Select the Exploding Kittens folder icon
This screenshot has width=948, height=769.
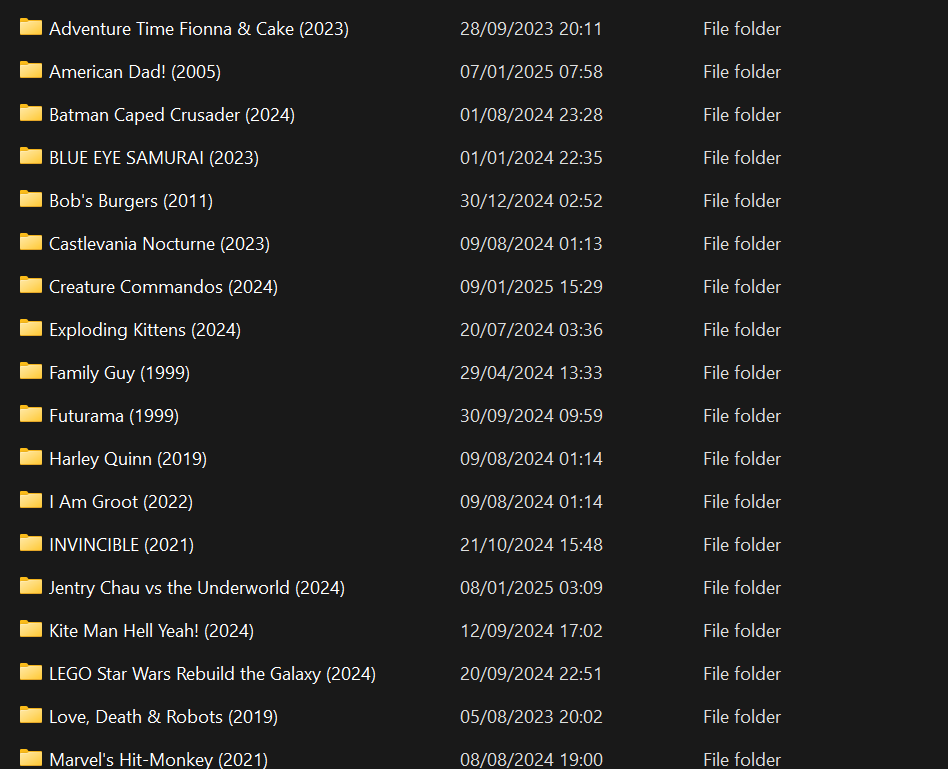(x=30, y=328)
